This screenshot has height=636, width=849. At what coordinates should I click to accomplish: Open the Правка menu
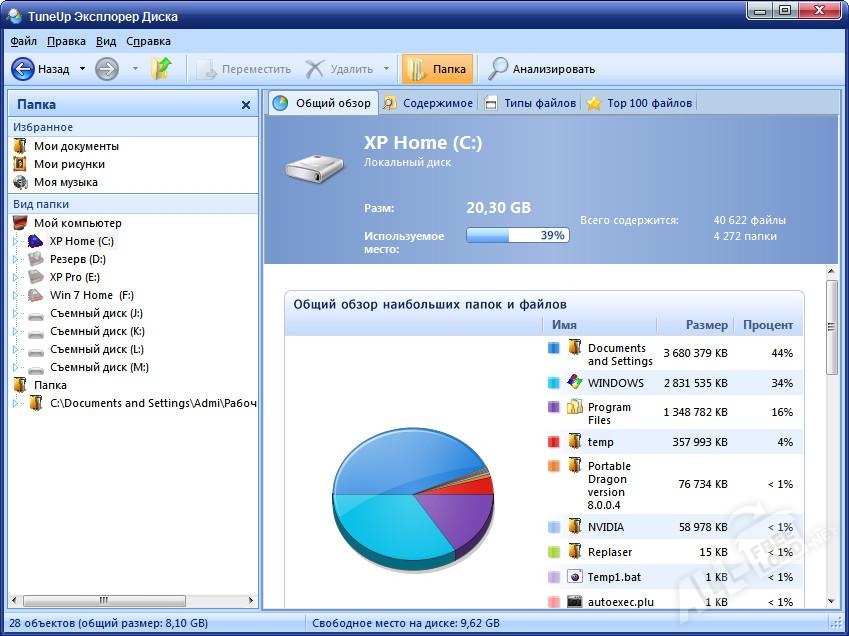coord(66,41)
